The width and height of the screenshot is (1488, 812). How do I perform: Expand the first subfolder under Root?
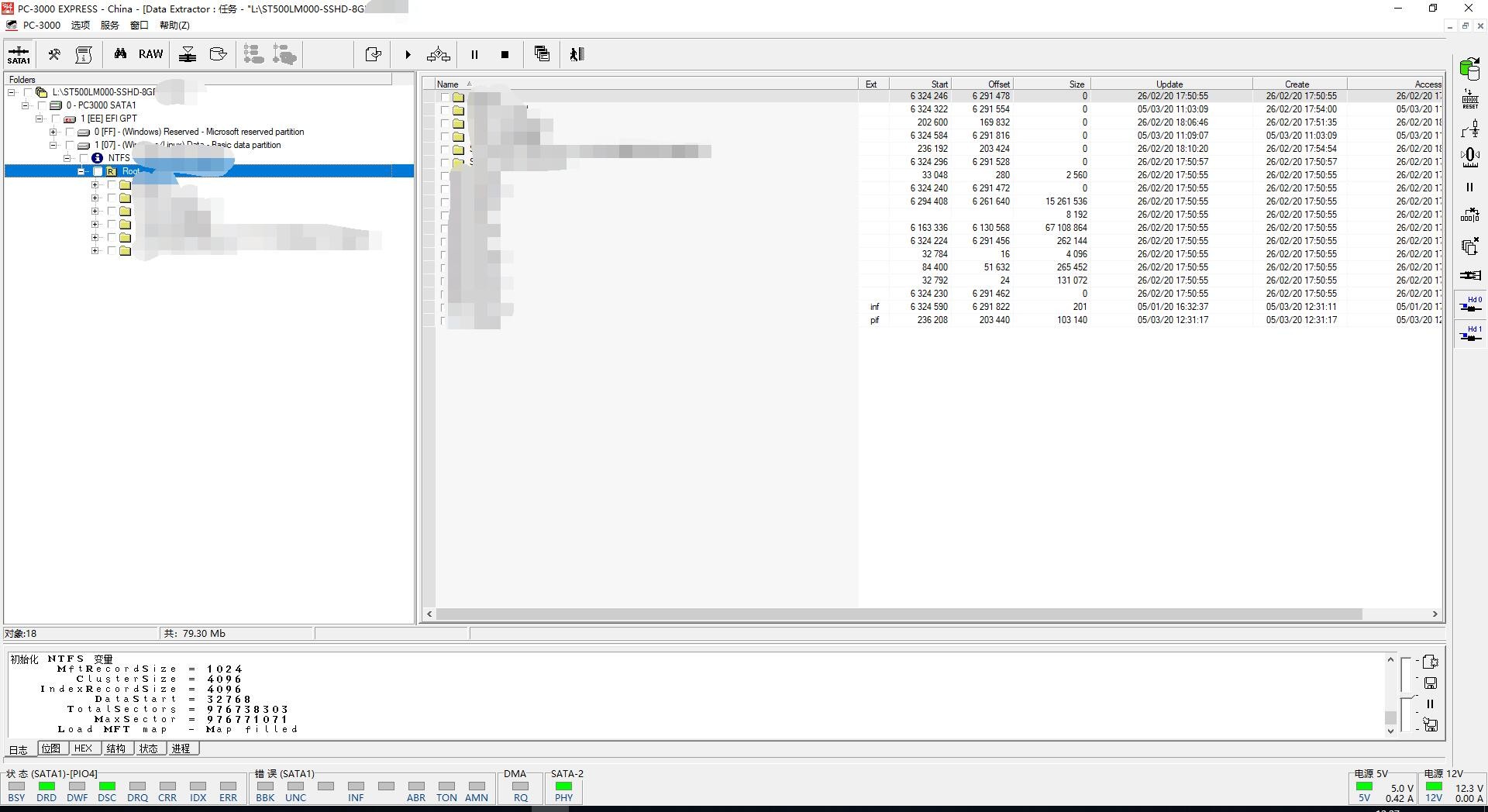pyautogui.click(x=95, y=185)
